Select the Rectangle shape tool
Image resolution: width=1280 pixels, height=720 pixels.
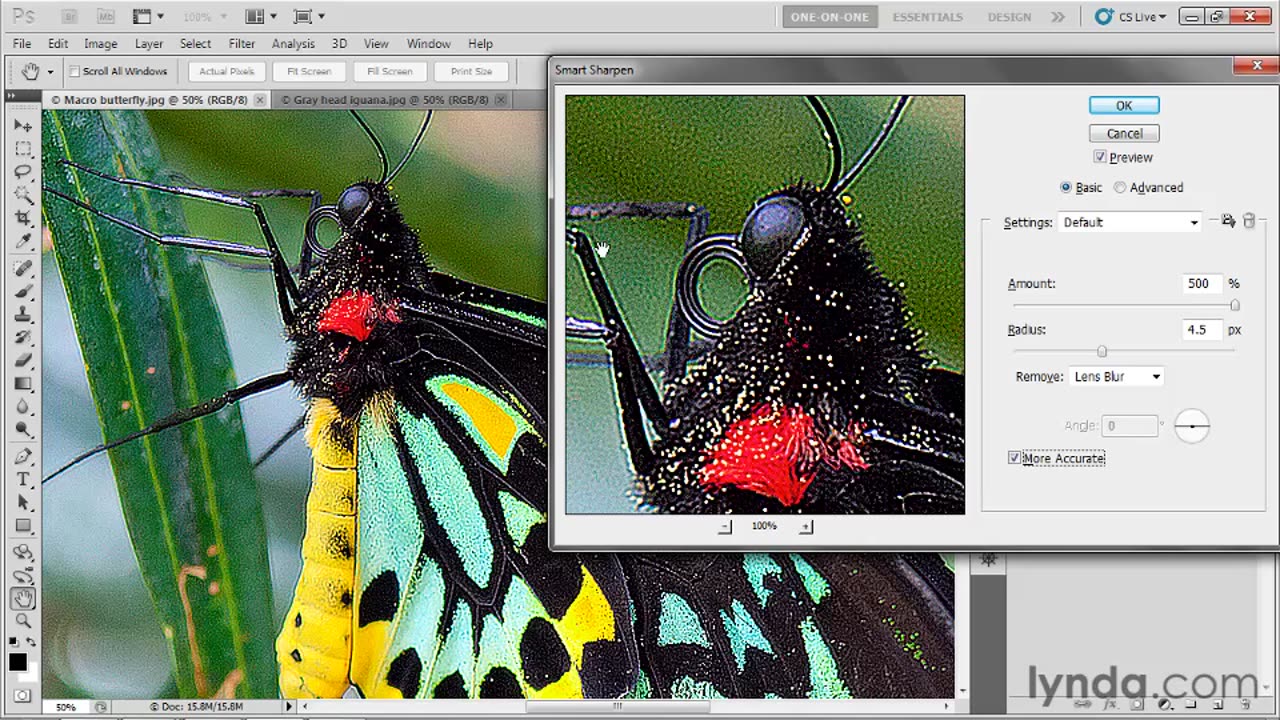pos(23,526)
